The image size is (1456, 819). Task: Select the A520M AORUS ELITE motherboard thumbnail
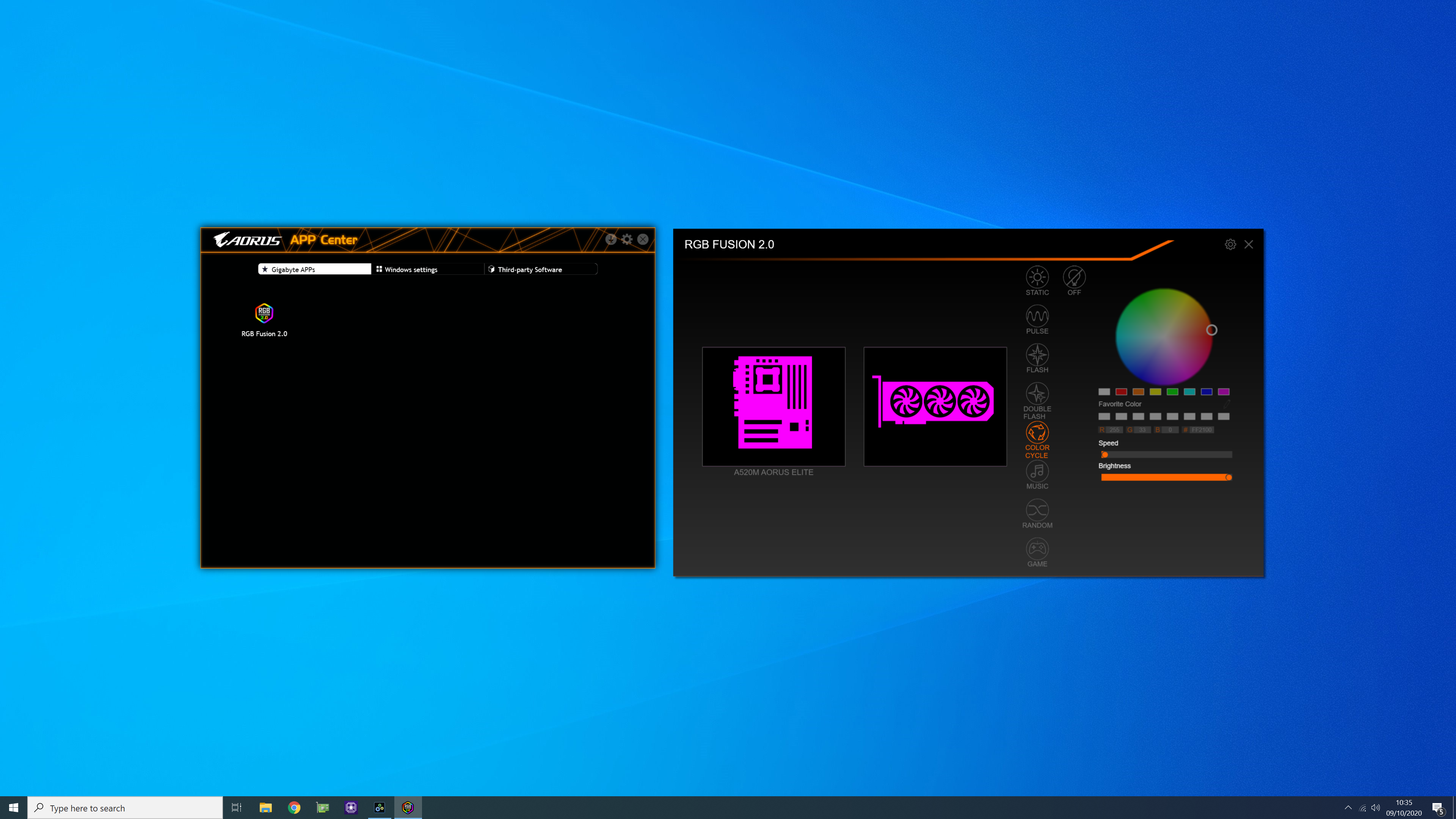pyautogui.click(x=774, y=406)
